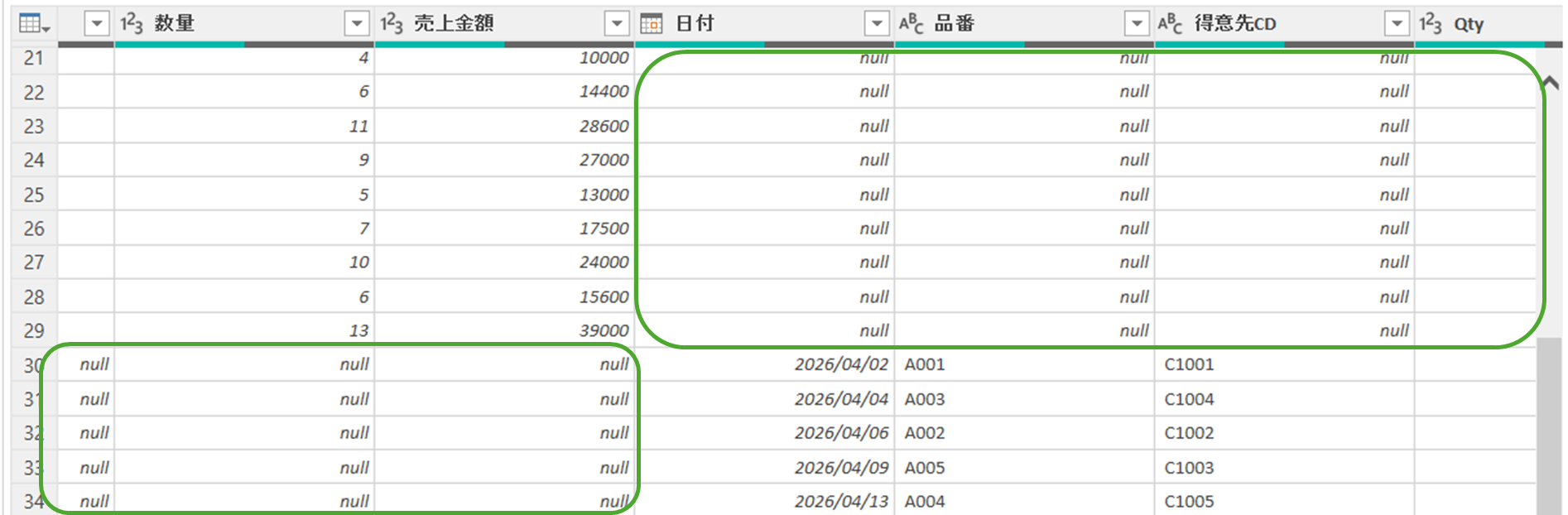Expand the 得意先CD column filter dropdown
Screen dimensions: 1568x515
pyautogui.click(x=1397, y=24)
